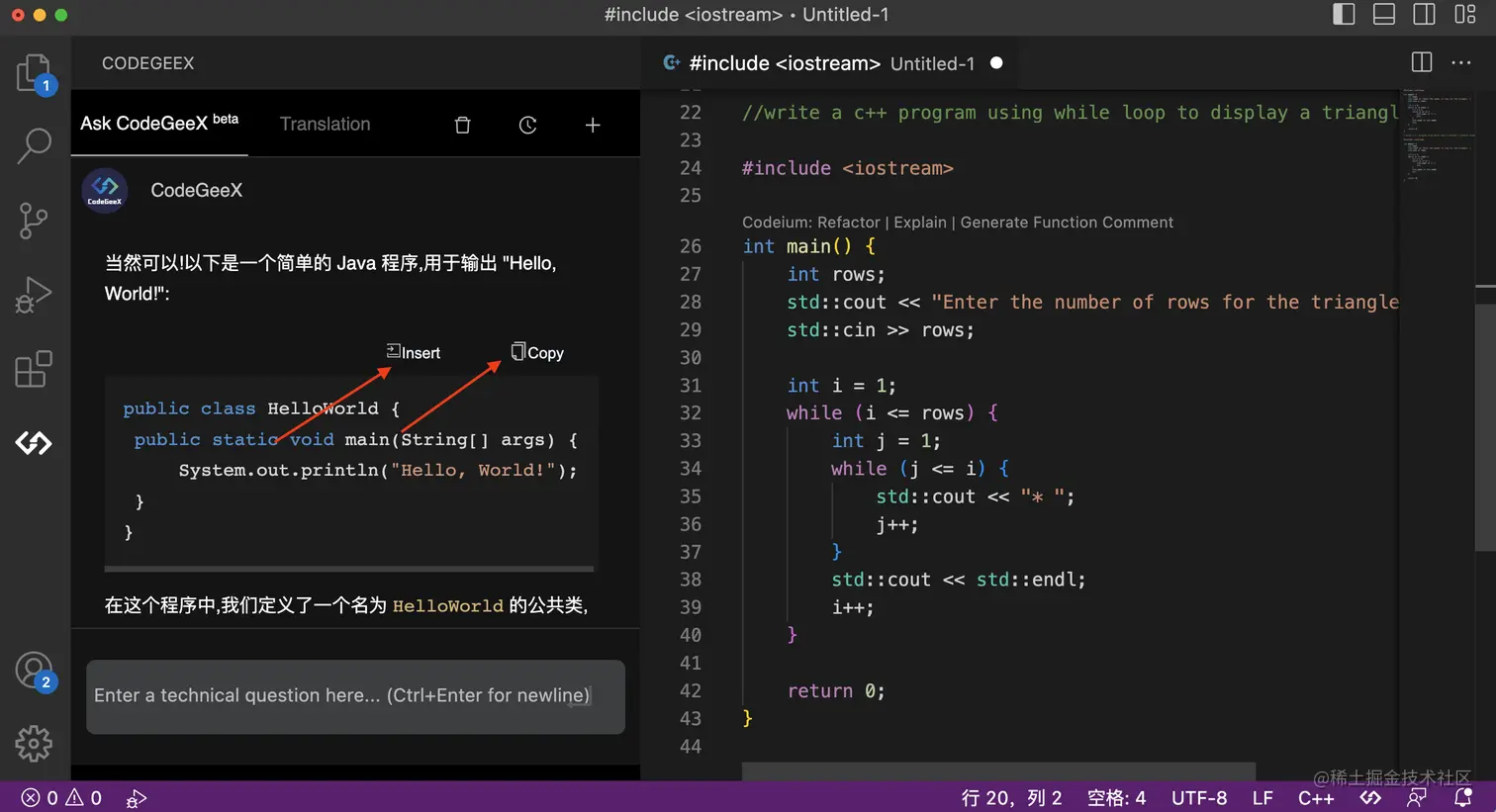Open notifications bell in status bar
This screenshot has height=812, width=1496.
pos(1463,797)
